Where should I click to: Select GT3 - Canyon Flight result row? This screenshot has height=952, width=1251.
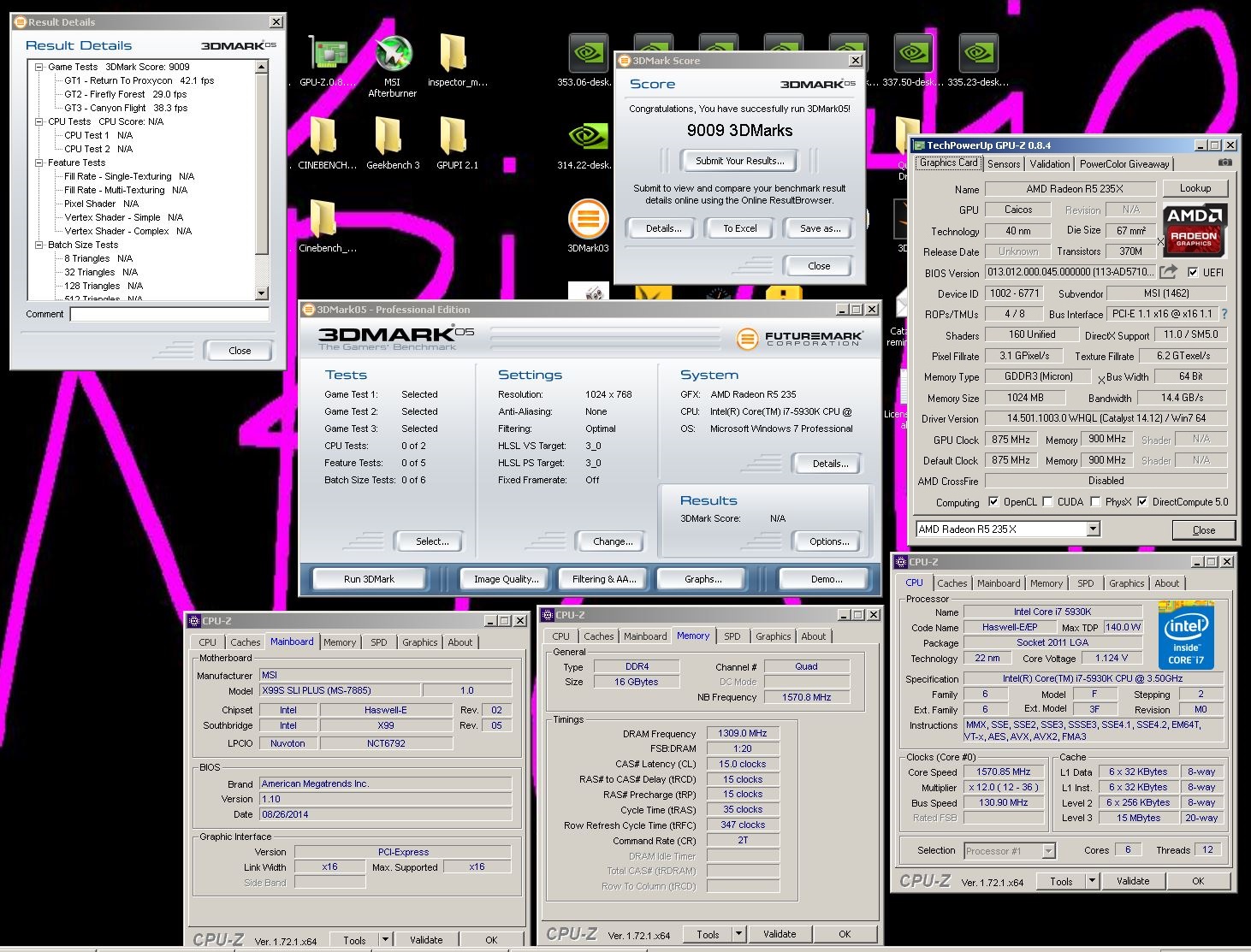126,108
